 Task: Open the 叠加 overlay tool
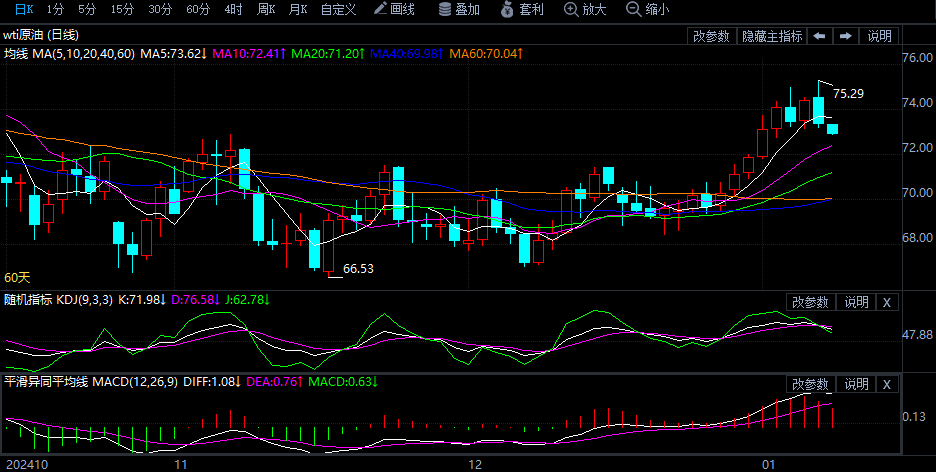pos(459,9)
